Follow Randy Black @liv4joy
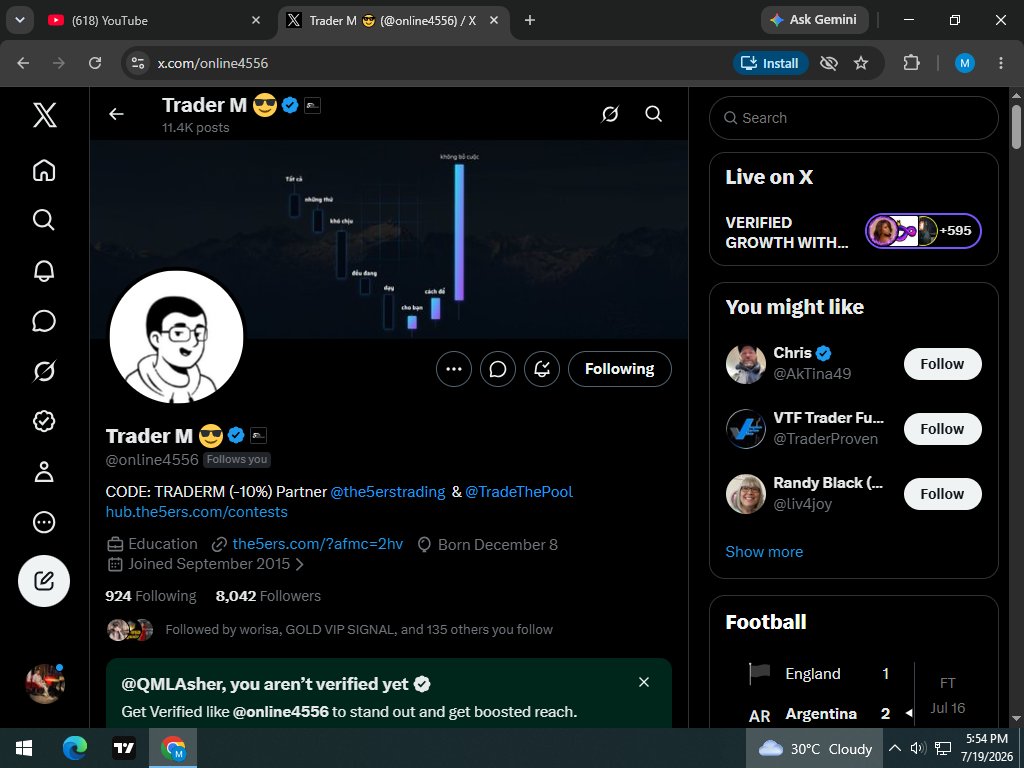 click(942, 494)
